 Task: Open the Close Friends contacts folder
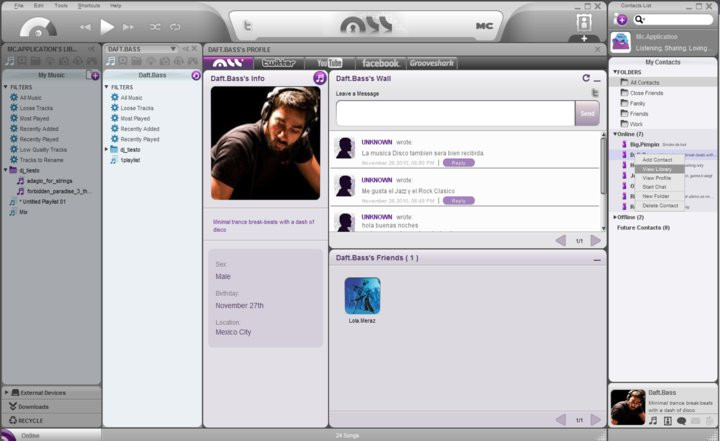(x=647, y=93)
